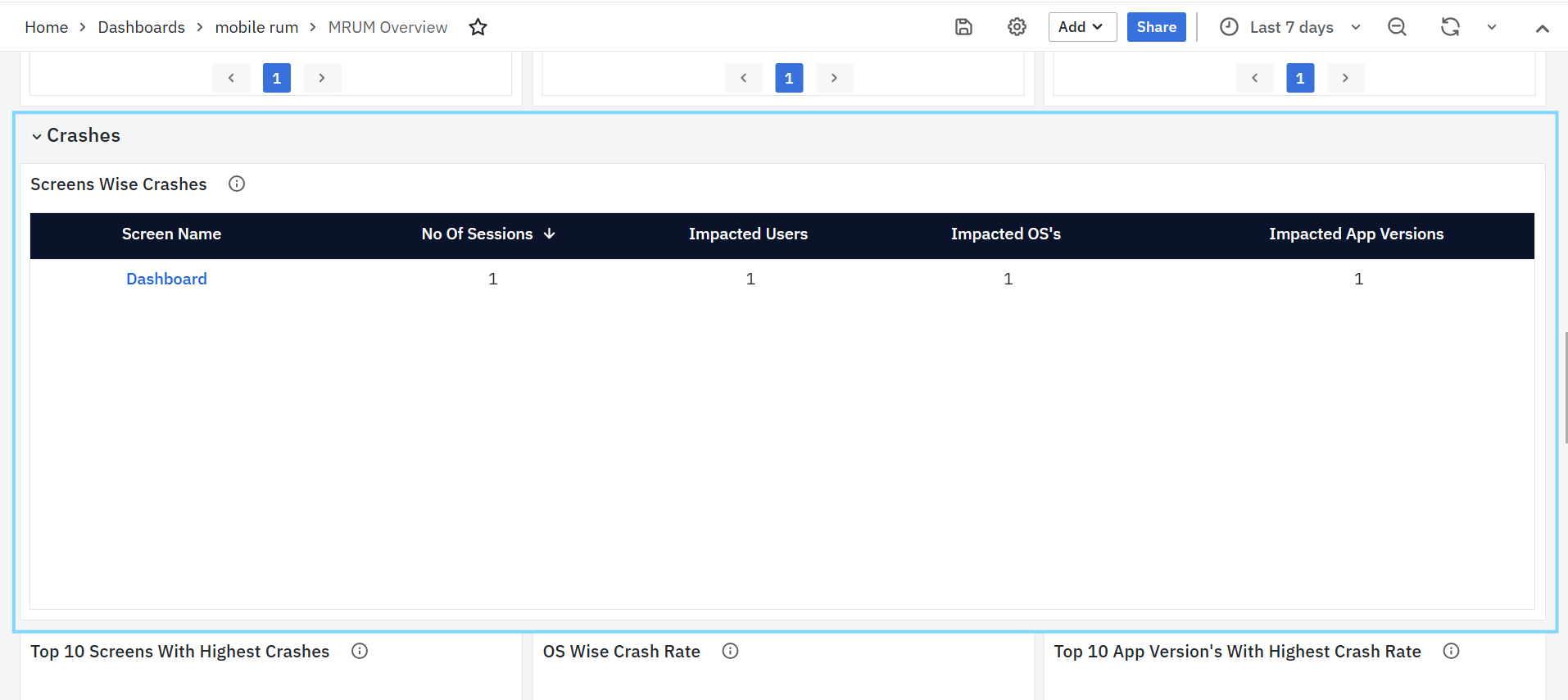The image size is (1568, 700).
Task: Show info for OS Wise Crash Rate
Action: pos(730,651)
